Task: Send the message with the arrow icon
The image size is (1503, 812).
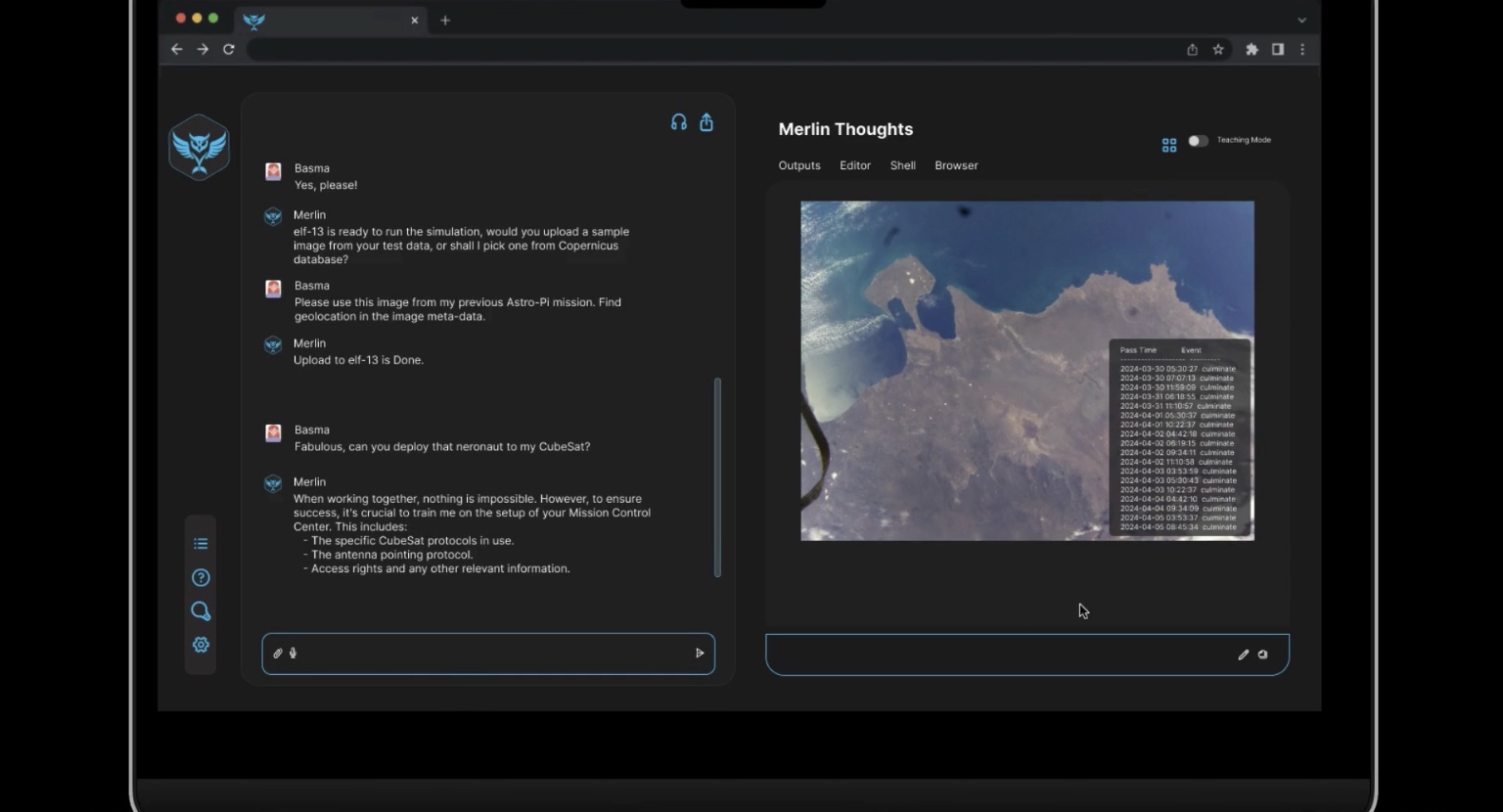Action: tap(699, 654)
